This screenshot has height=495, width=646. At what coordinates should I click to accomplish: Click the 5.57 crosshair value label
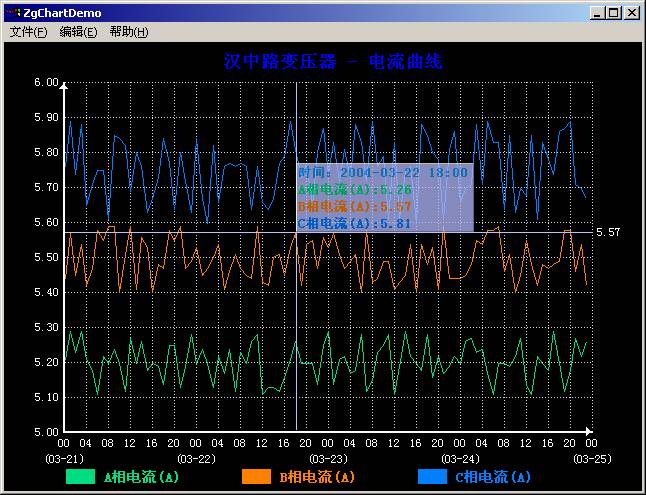(608, 232)
